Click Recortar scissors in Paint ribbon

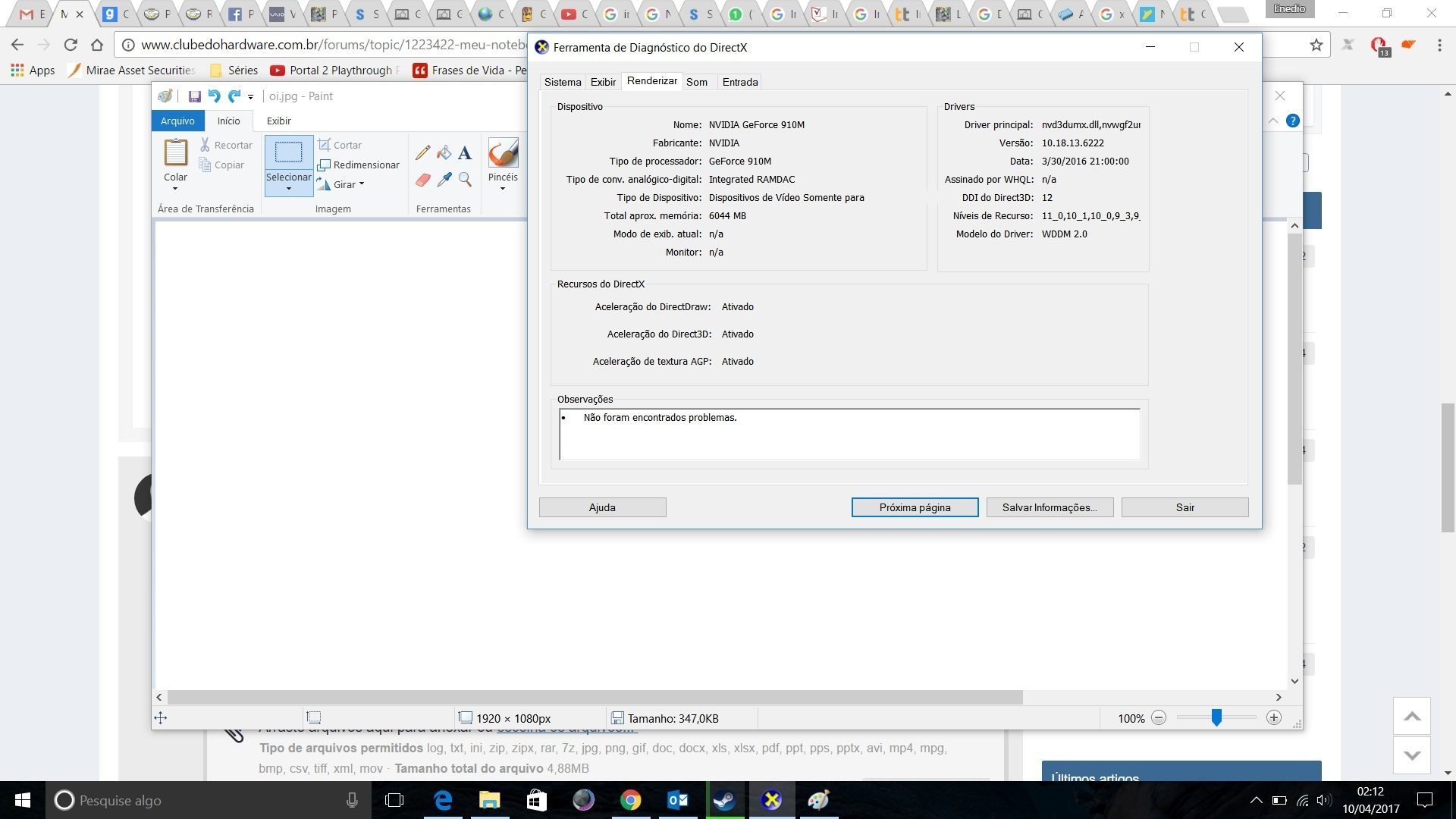tap(226, 145)
